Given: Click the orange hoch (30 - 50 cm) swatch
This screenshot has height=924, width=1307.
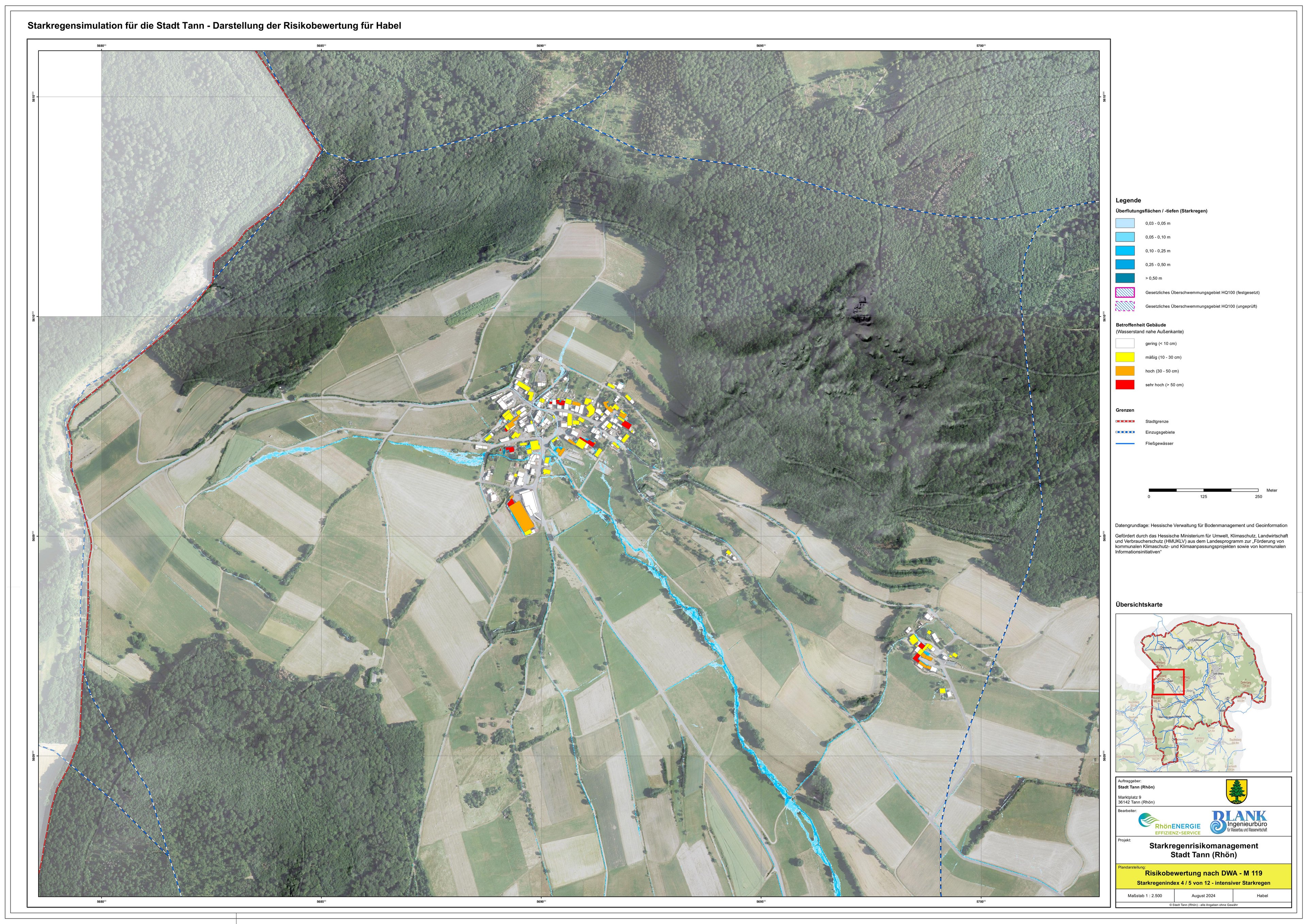Looking at the screenshot, I should [x=1125, y=371].
